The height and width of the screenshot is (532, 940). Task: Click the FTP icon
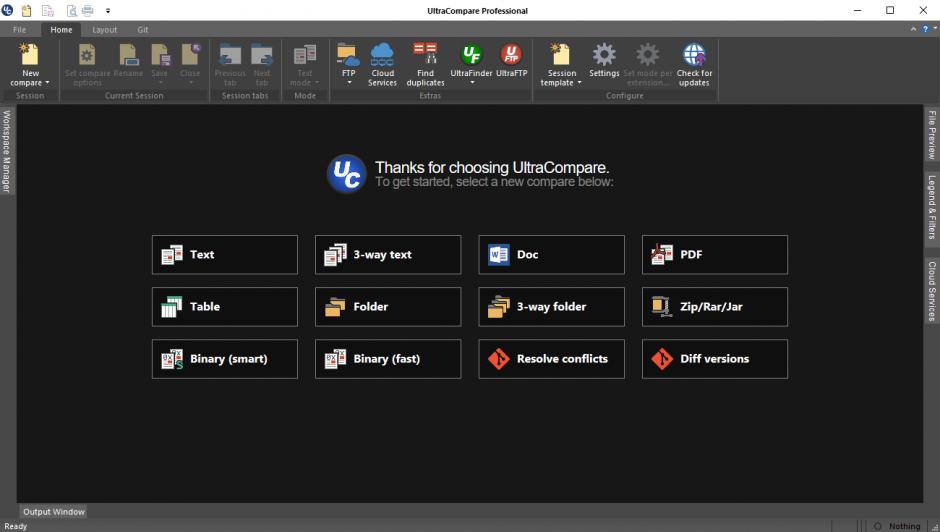(x=348, y=55)
